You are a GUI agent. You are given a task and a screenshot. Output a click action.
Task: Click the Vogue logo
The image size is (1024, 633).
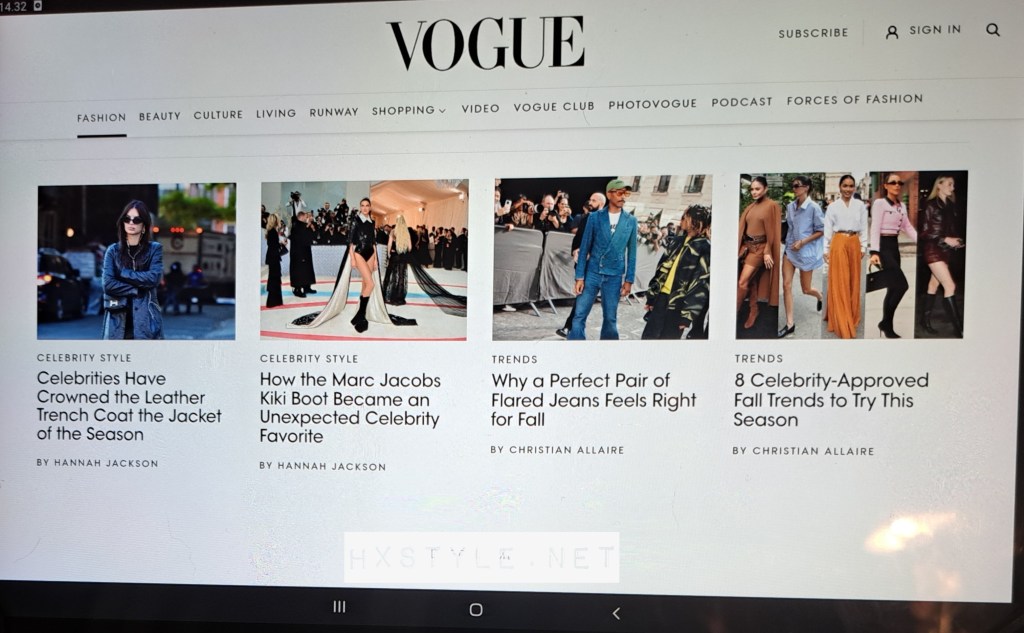click(x=487, y=43)
